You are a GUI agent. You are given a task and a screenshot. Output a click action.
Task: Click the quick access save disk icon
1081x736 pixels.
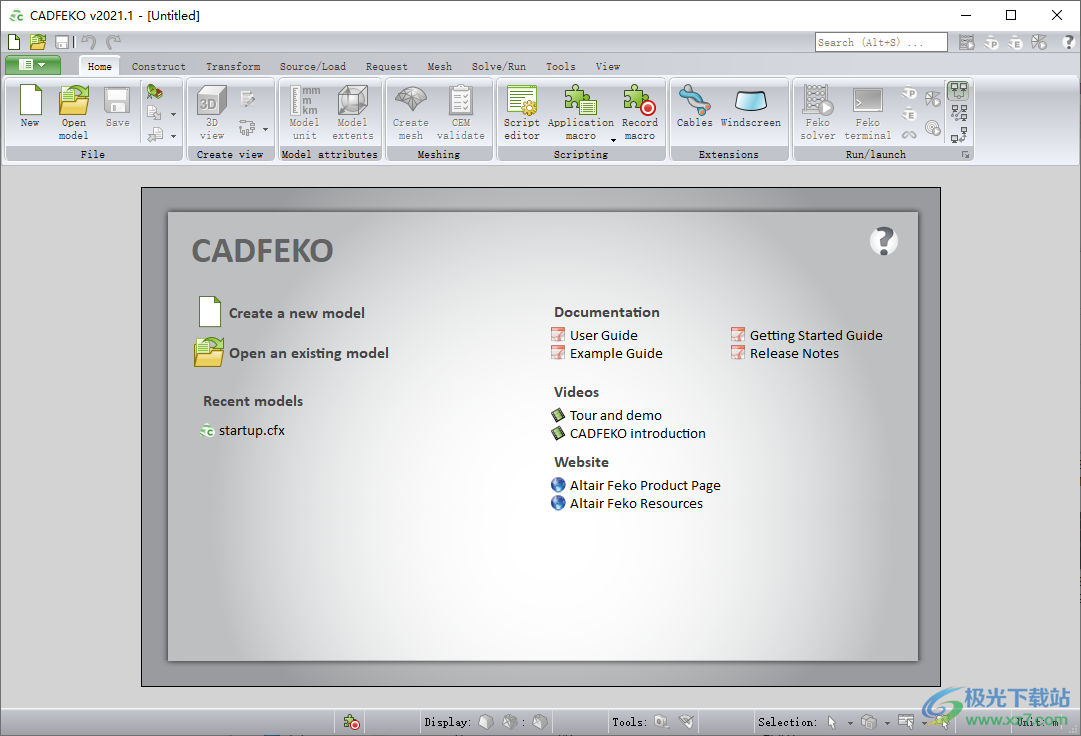click(62, 42)
